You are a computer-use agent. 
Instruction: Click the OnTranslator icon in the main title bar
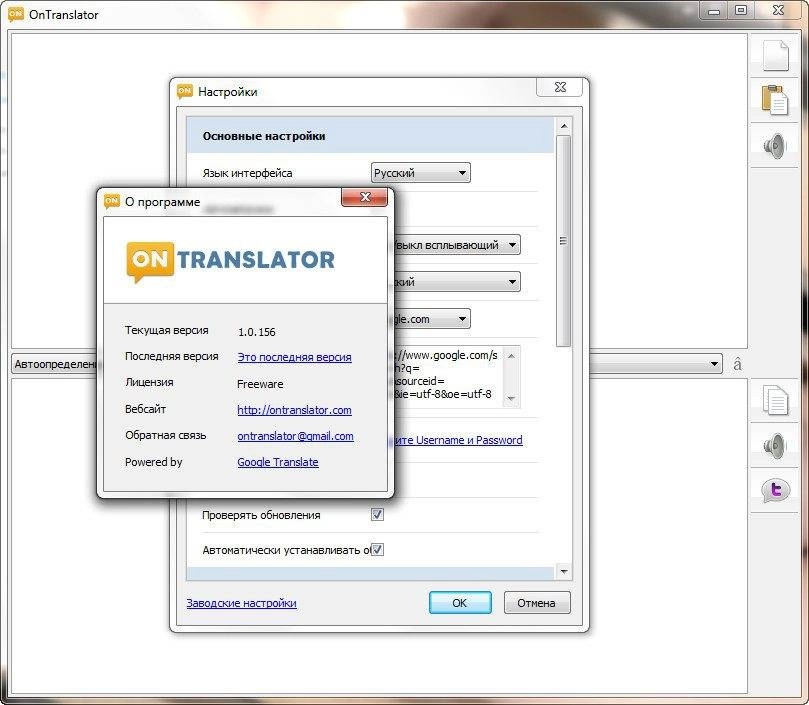[16, 14]
